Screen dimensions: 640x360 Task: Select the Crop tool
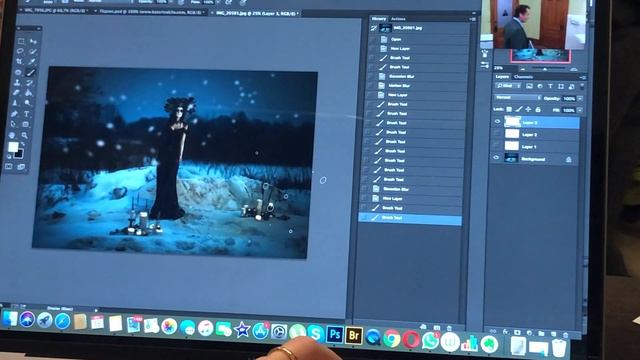(x=19, y=62)
